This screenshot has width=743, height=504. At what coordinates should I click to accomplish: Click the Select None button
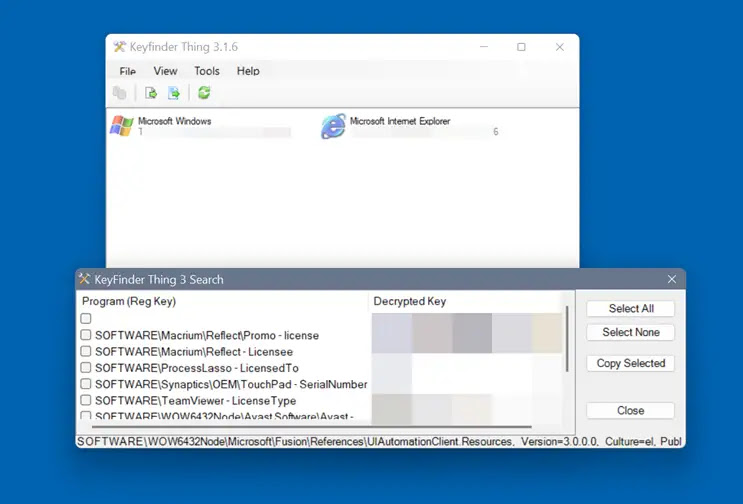pos(631,332)
